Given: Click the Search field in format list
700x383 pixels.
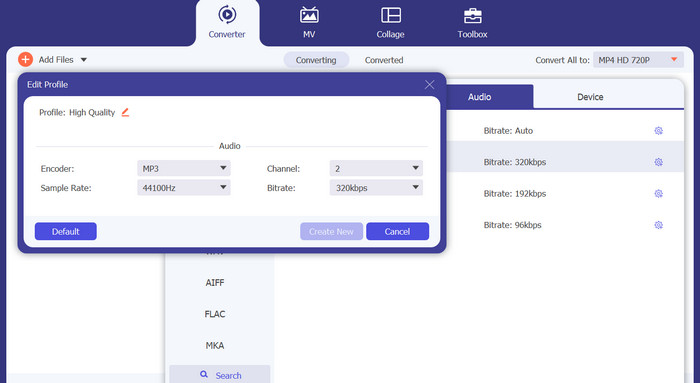Looking at the screenshot, I should click(x=220, y=375).
